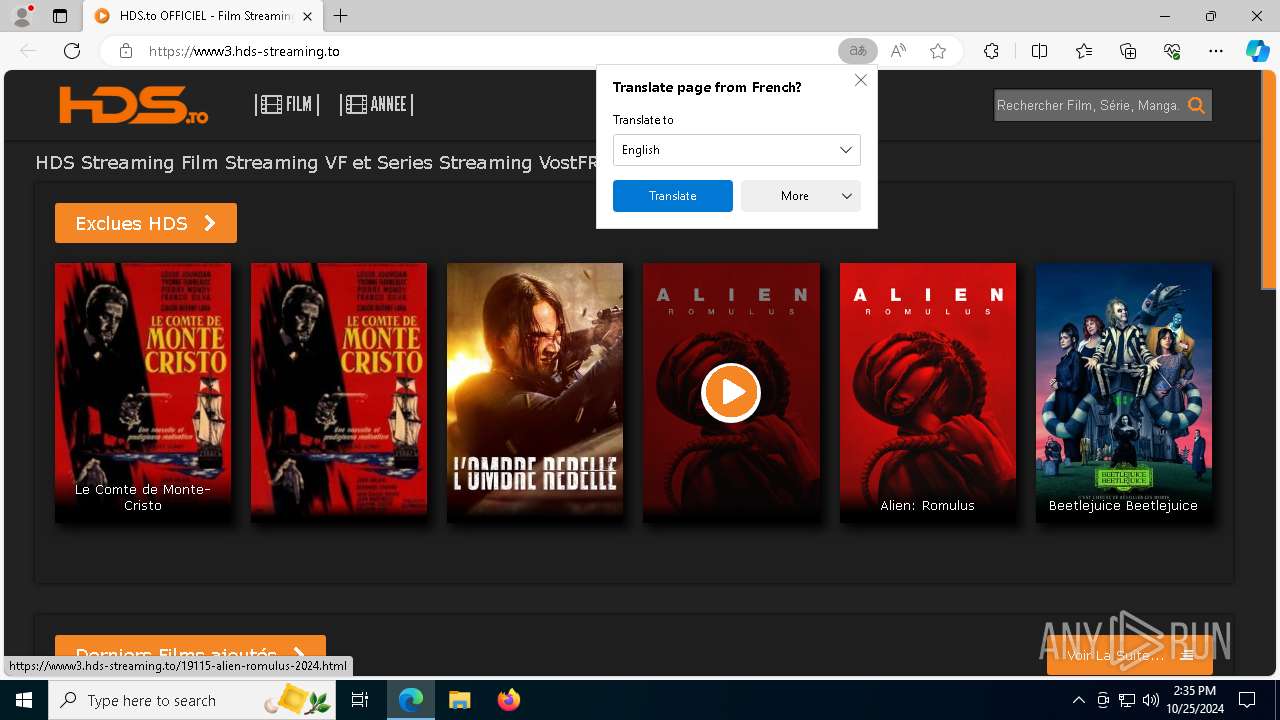Open the poster captioned Alien: Romulus
1280x720 pixels.
[x=928, y=392]
